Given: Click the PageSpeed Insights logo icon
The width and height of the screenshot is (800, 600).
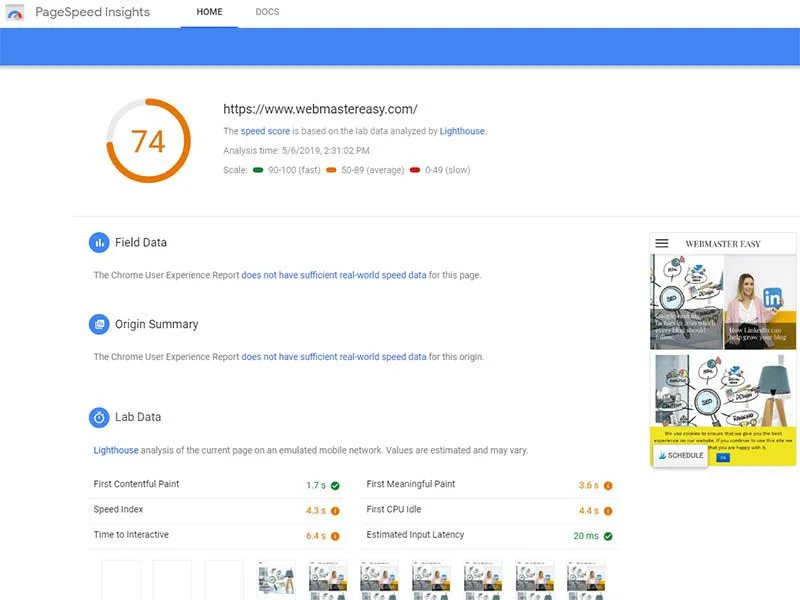Looking at the screenshot, I should (15, 12).
